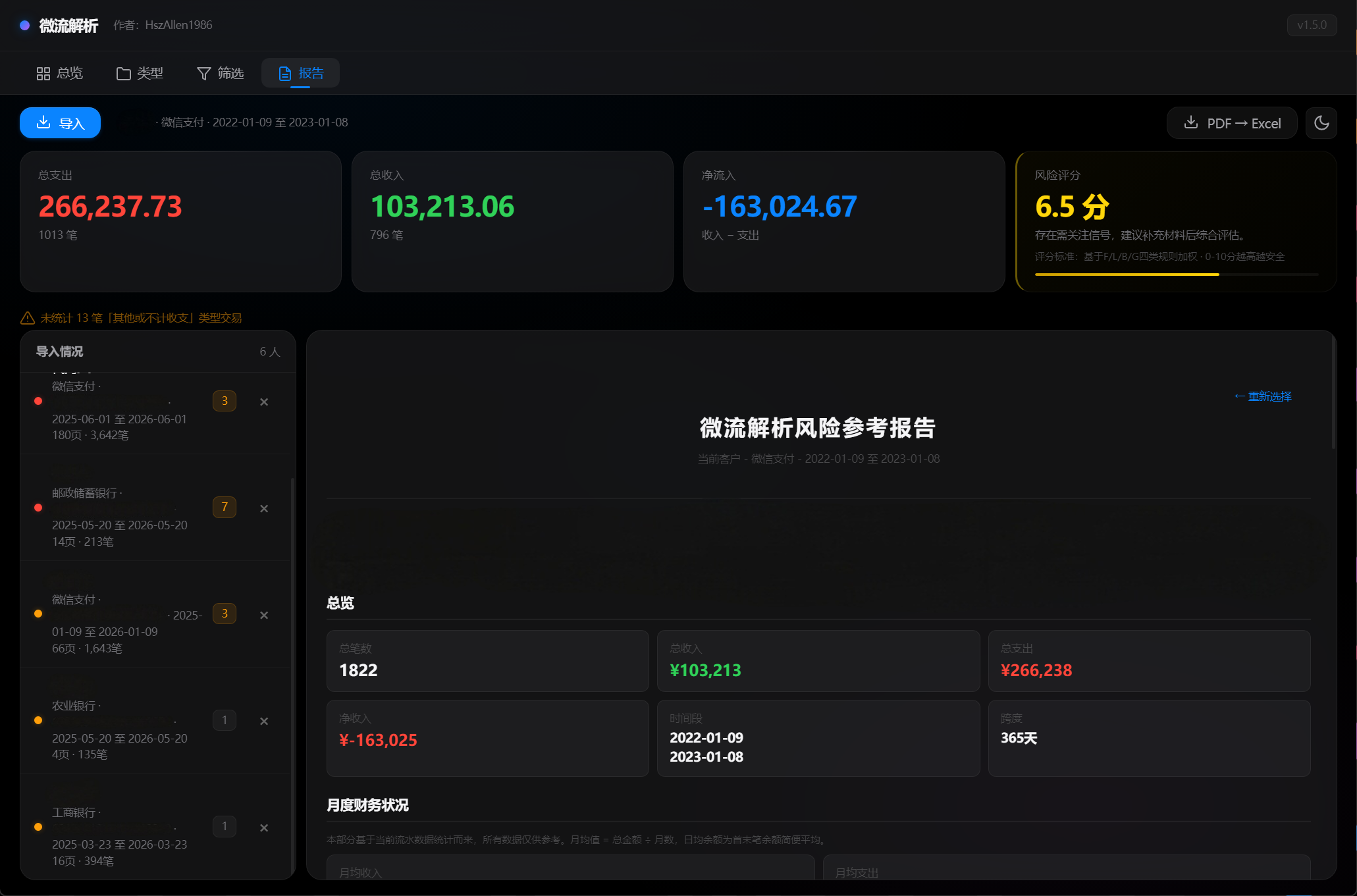The width and height of the screenshot is (1357, 896).
Task: Click the 时间段 2022-01-09 tile
Action: pos(818,738)
